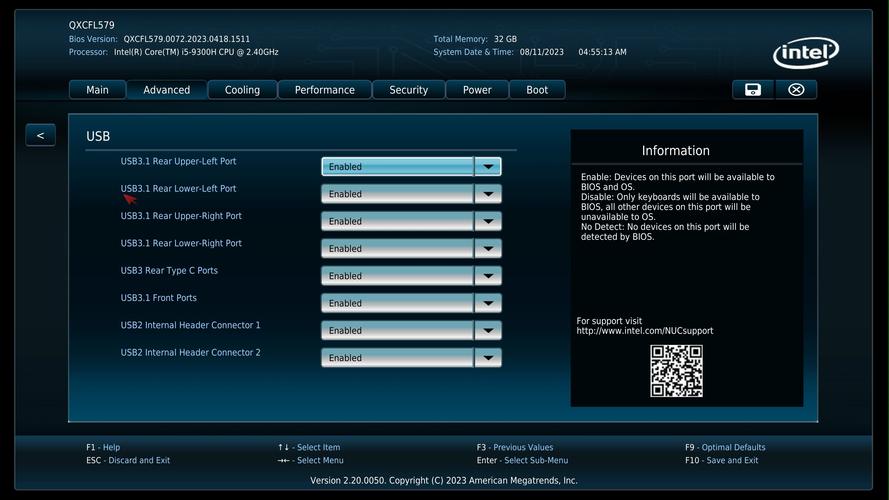Click the save floppy disk icon
The height and width of the screenshot is (500, 889).
point(753,90)
